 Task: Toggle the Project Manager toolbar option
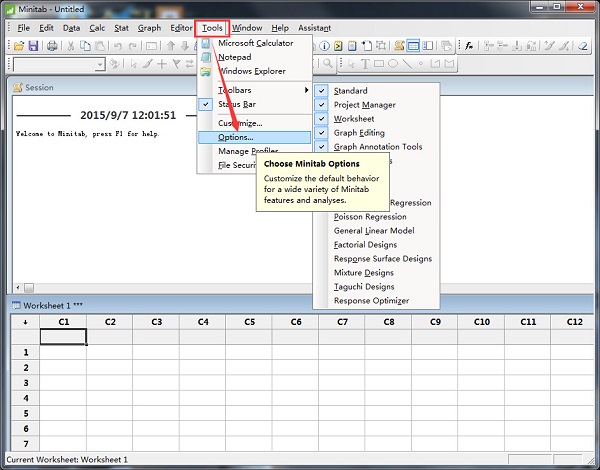coord(364,105)
